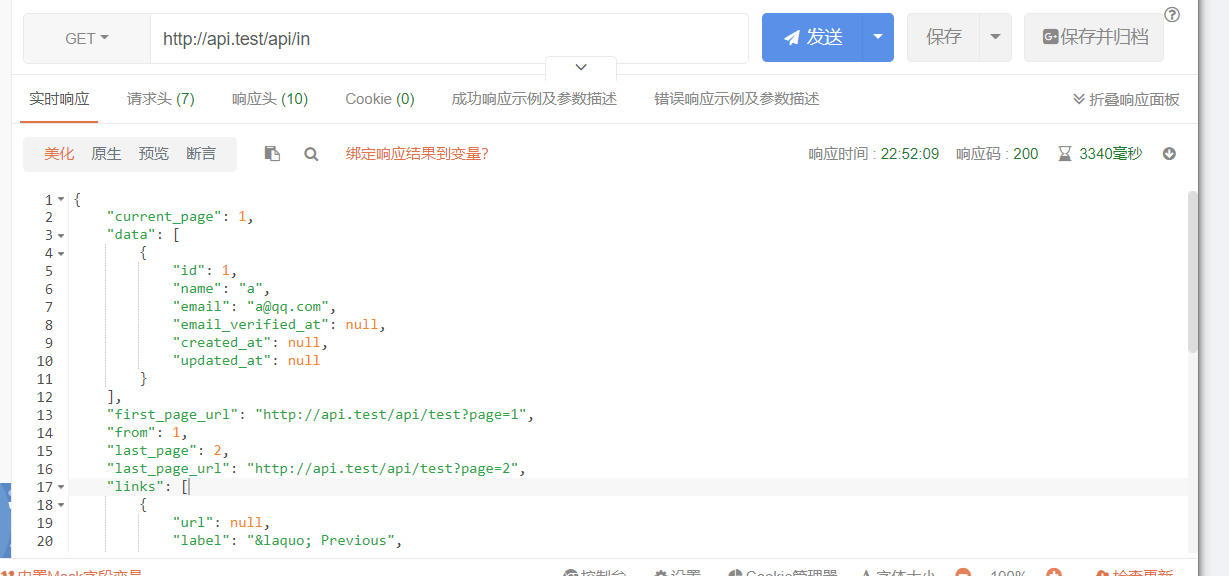
Task: Click the "last_page": 2 line
Action: 168,451
